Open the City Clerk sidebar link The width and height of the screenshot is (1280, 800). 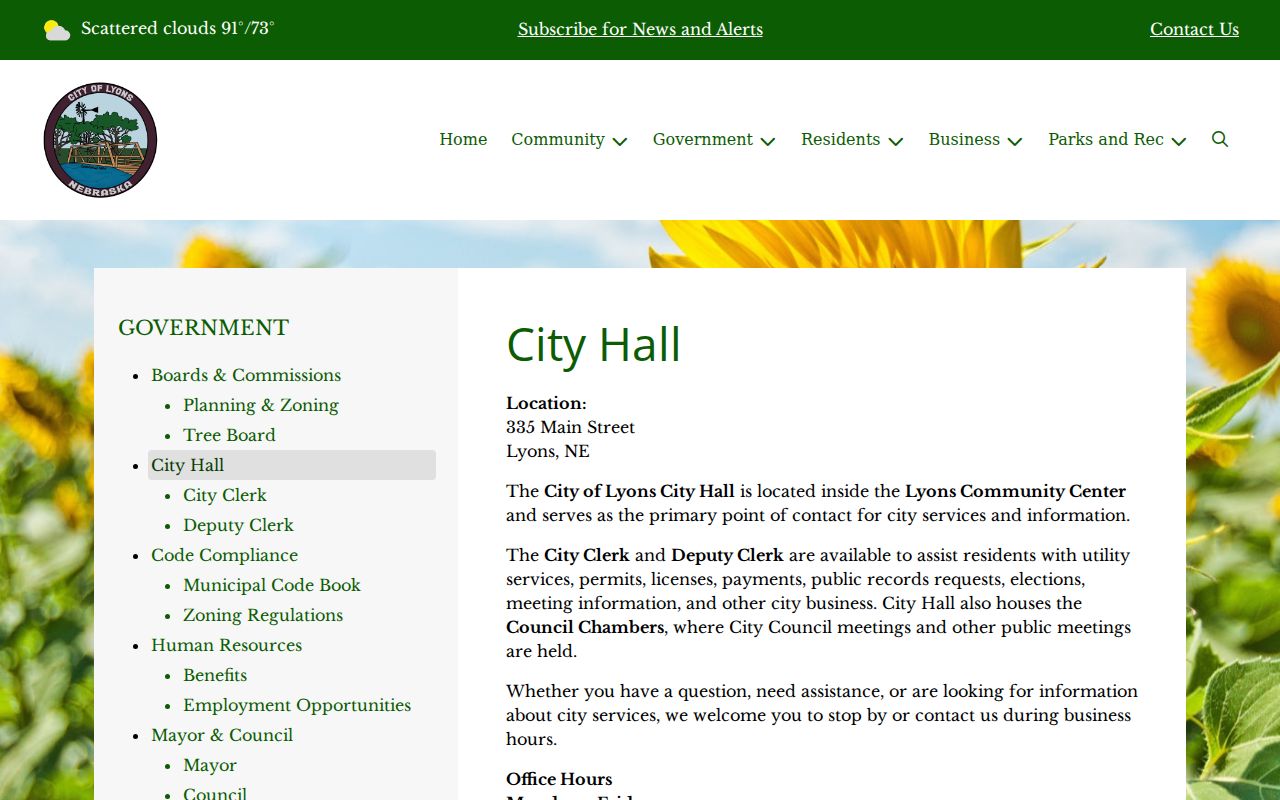click(225, 495)
